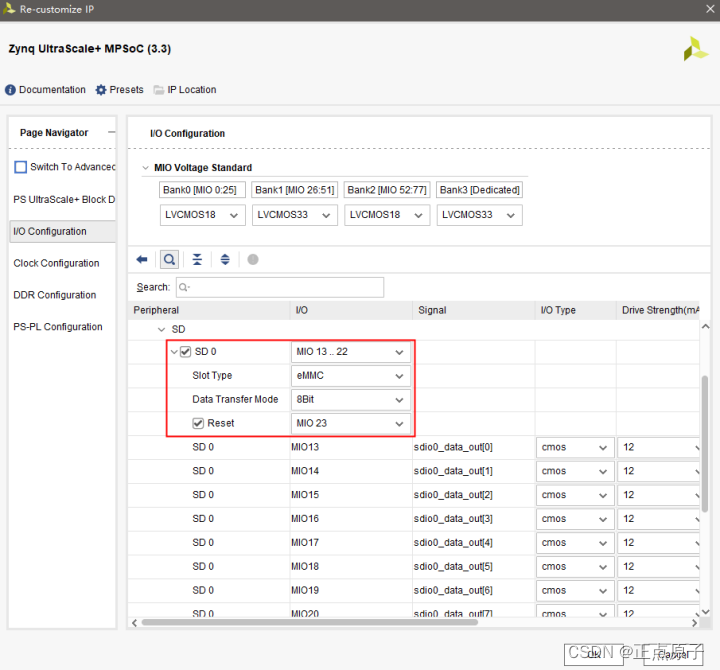Click horizontal scrollbar left arrow
The width and height of the screenshot is (720, 670).
coord(134,623)
